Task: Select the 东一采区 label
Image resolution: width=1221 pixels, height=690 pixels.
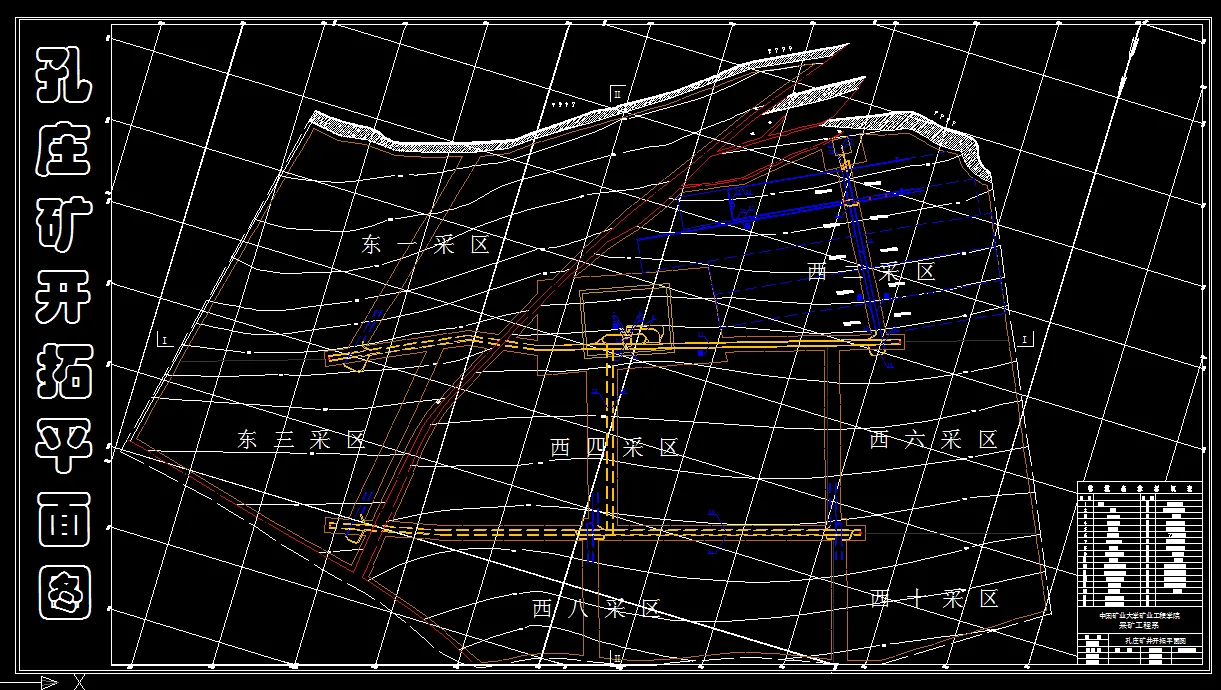Action: coord(427,245)
